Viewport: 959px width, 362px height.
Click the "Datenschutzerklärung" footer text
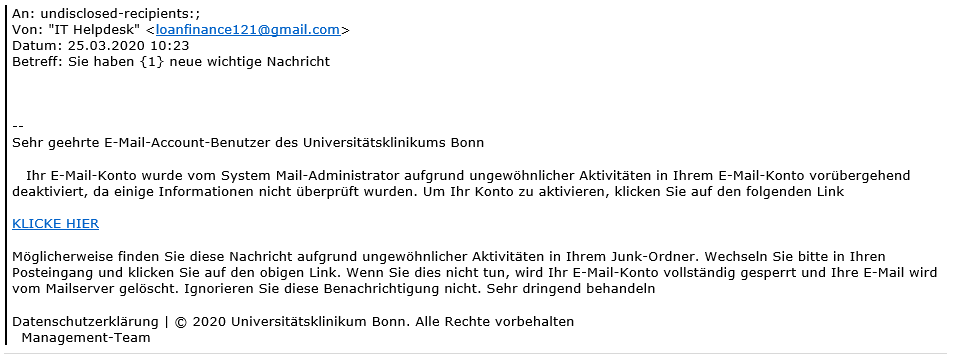86,322
